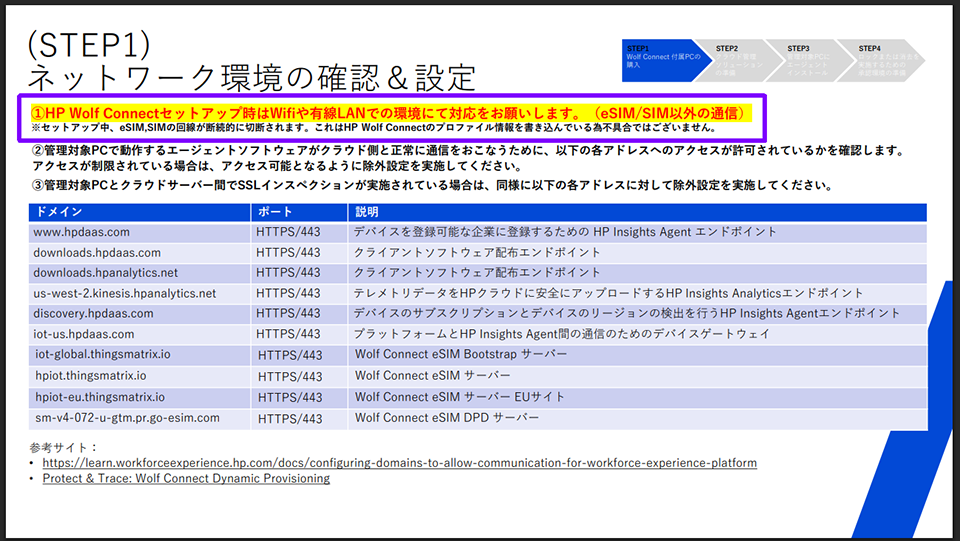Click HTTPS/443 in the us-west-2.kinesis row

[288, 293]
